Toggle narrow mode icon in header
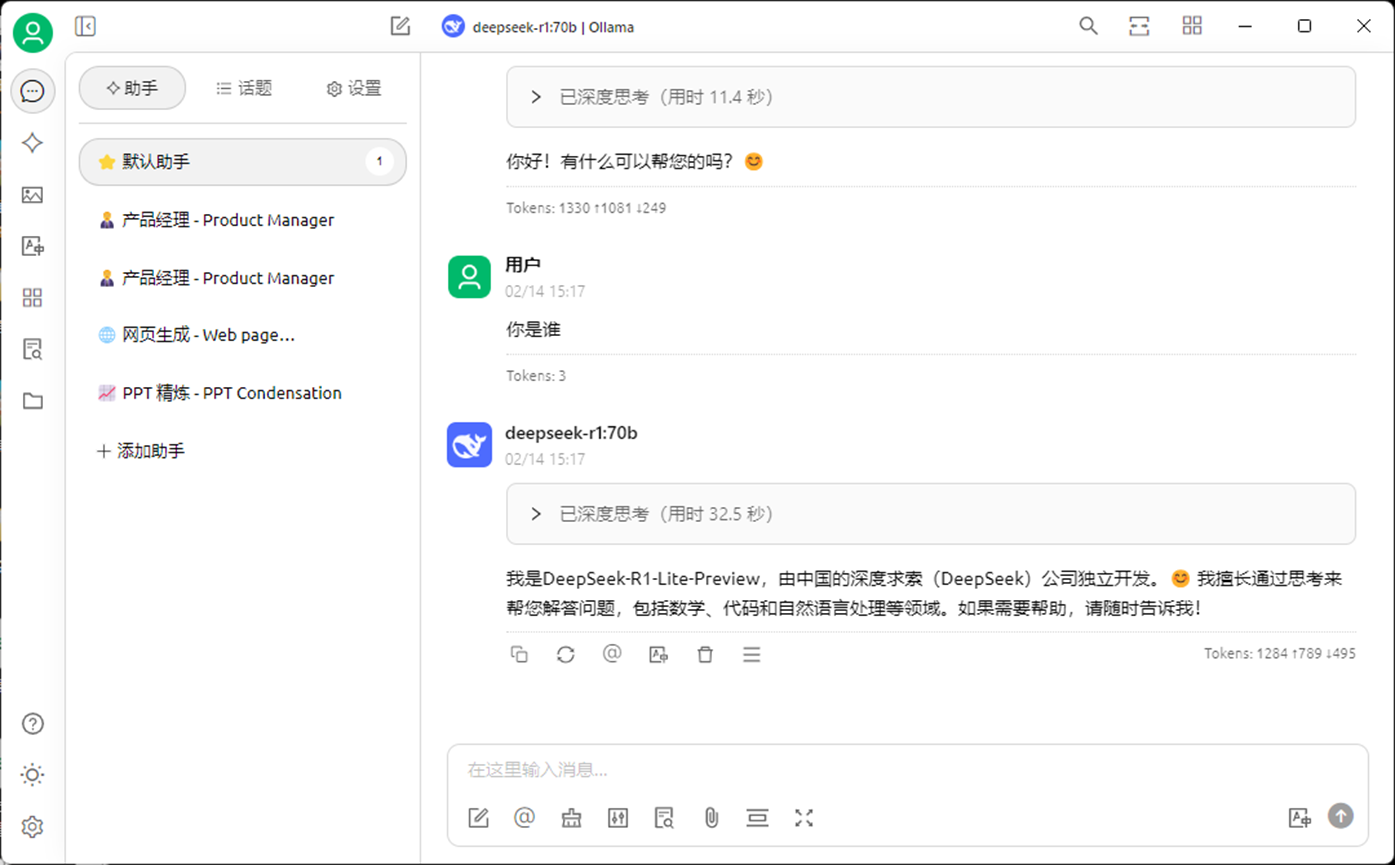The width and height of the screenshot is (1395, 865). tap(1139, 26)
